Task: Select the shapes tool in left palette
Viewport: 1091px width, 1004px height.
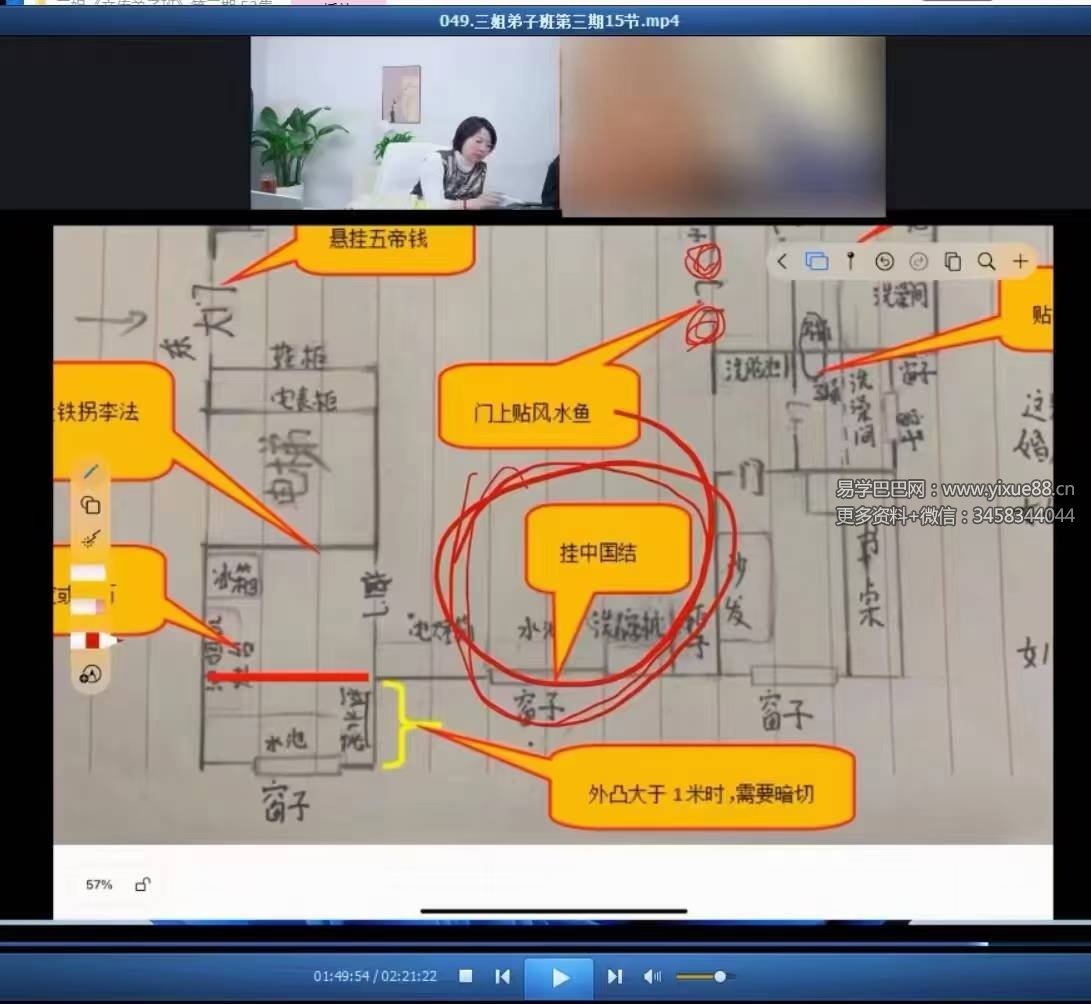Action: click(91, 505)
